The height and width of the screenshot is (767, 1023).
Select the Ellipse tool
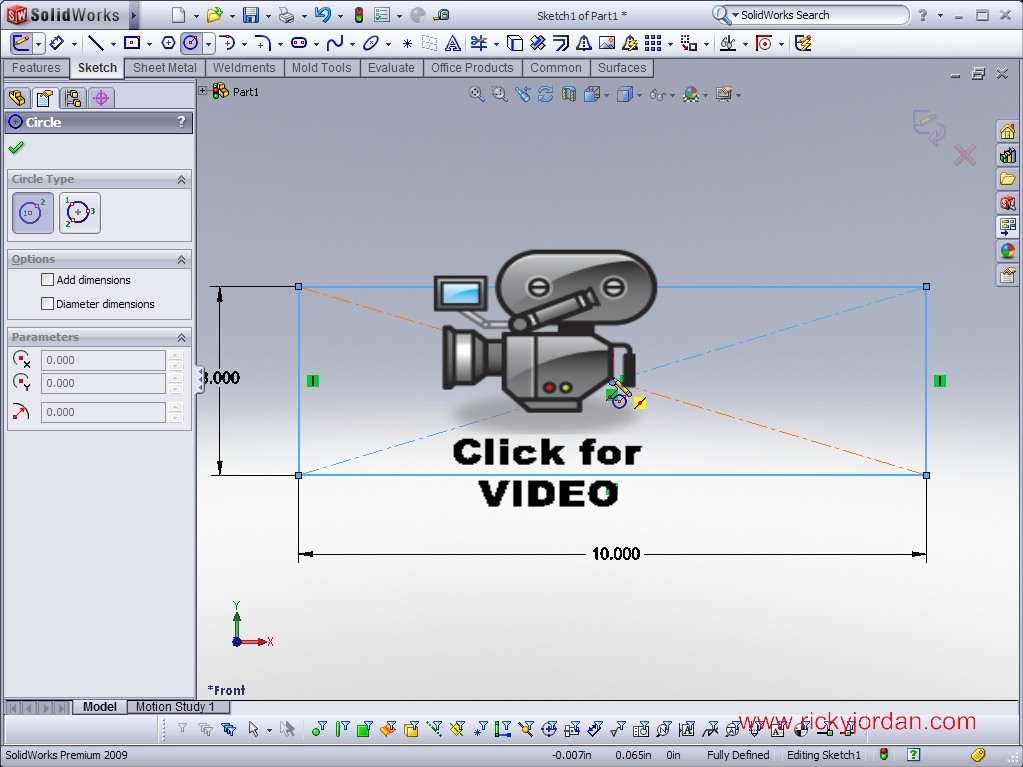(x=370, y=42)
